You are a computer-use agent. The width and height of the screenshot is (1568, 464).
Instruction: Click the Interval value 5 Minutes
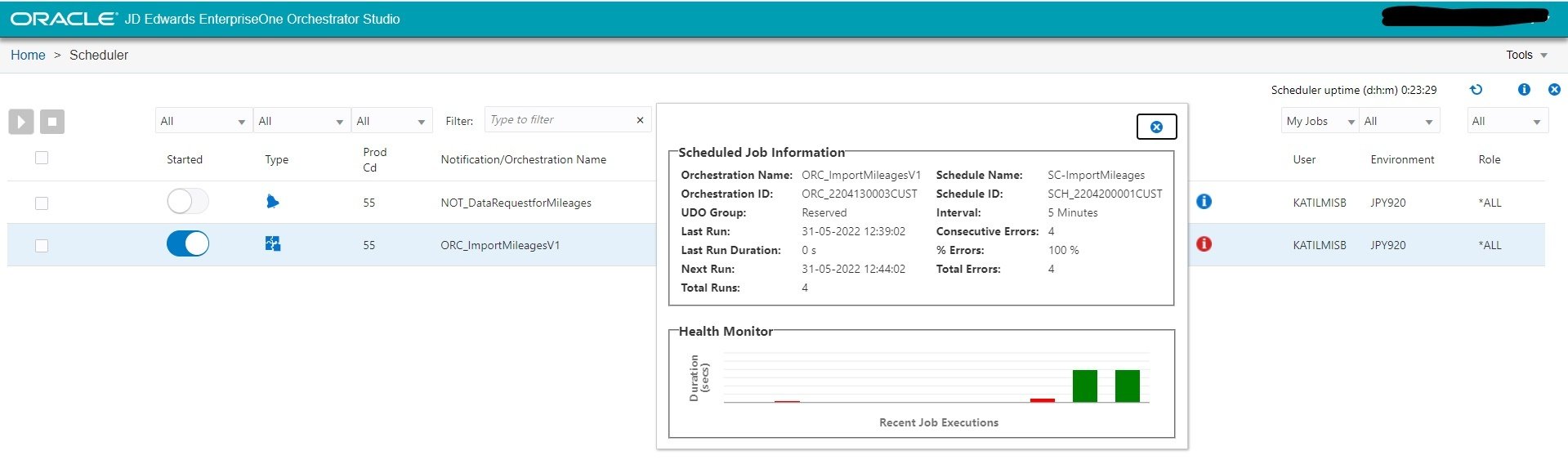[x=1073, y=212]
